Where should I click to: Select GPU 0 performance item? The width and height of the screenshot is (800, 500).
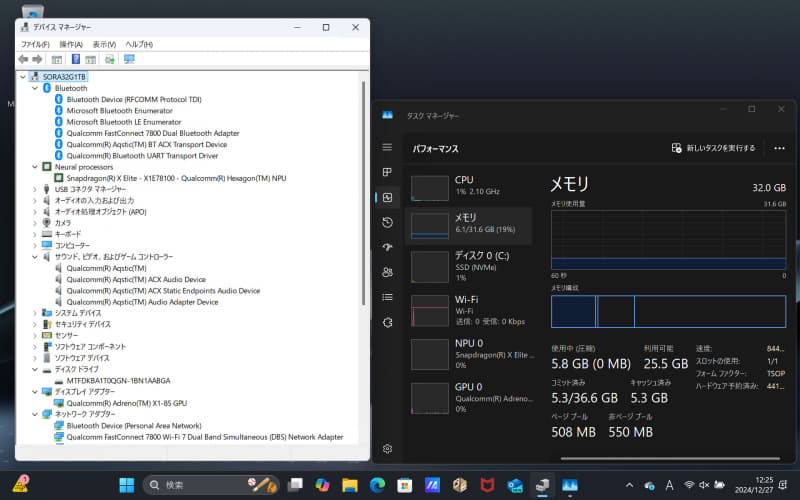[x=468, y=398]
